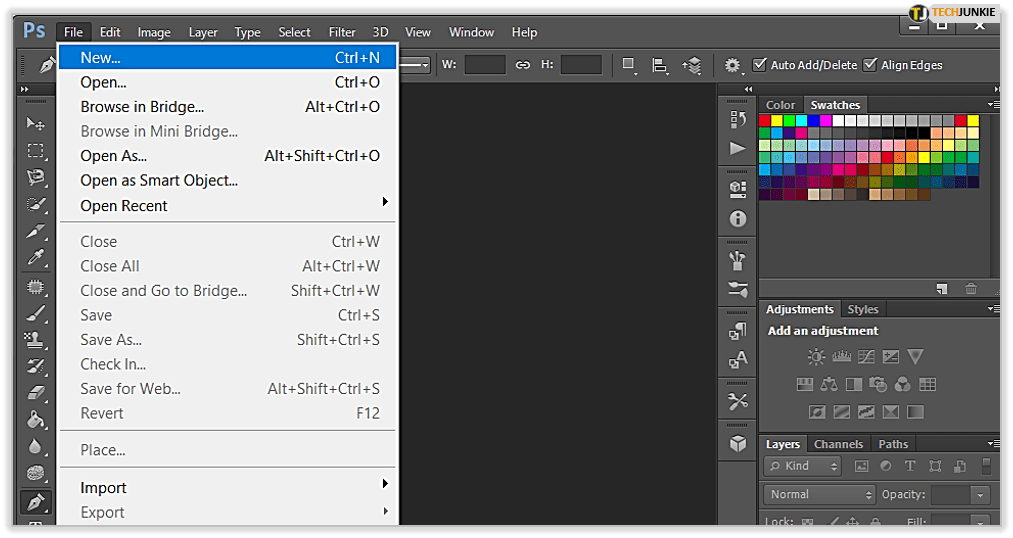Toggle the link width and height icon
Screen dimensions: 1013x538
522,65
